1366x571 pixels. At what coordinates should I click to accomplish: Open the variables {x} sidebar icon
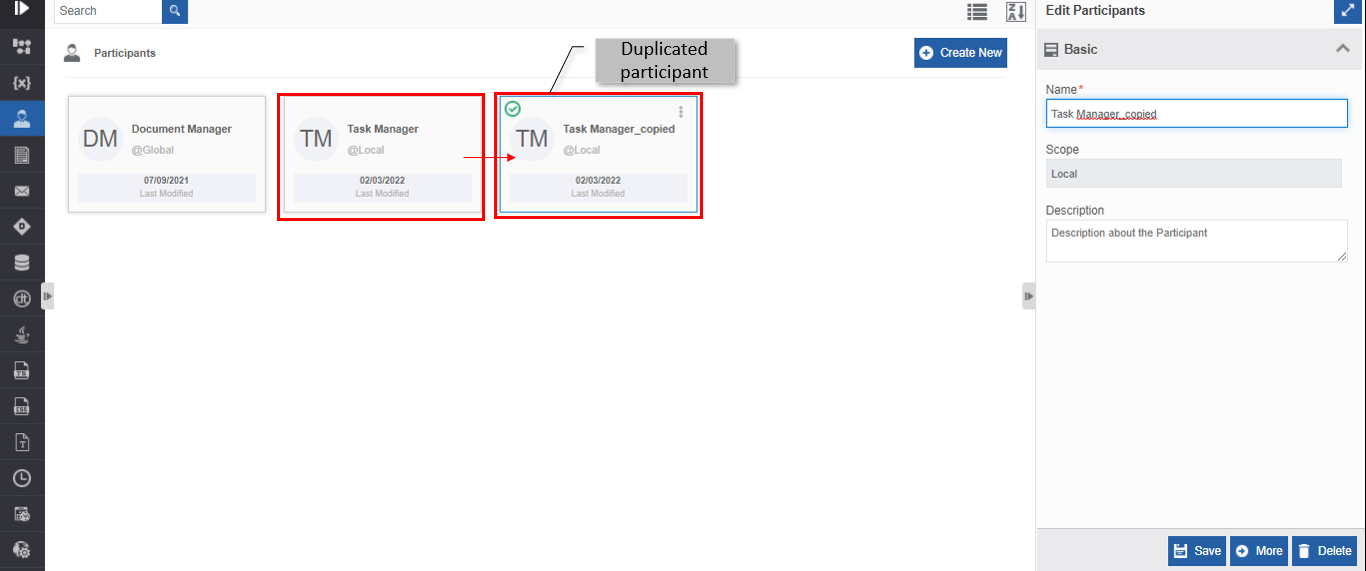point(22,83)
